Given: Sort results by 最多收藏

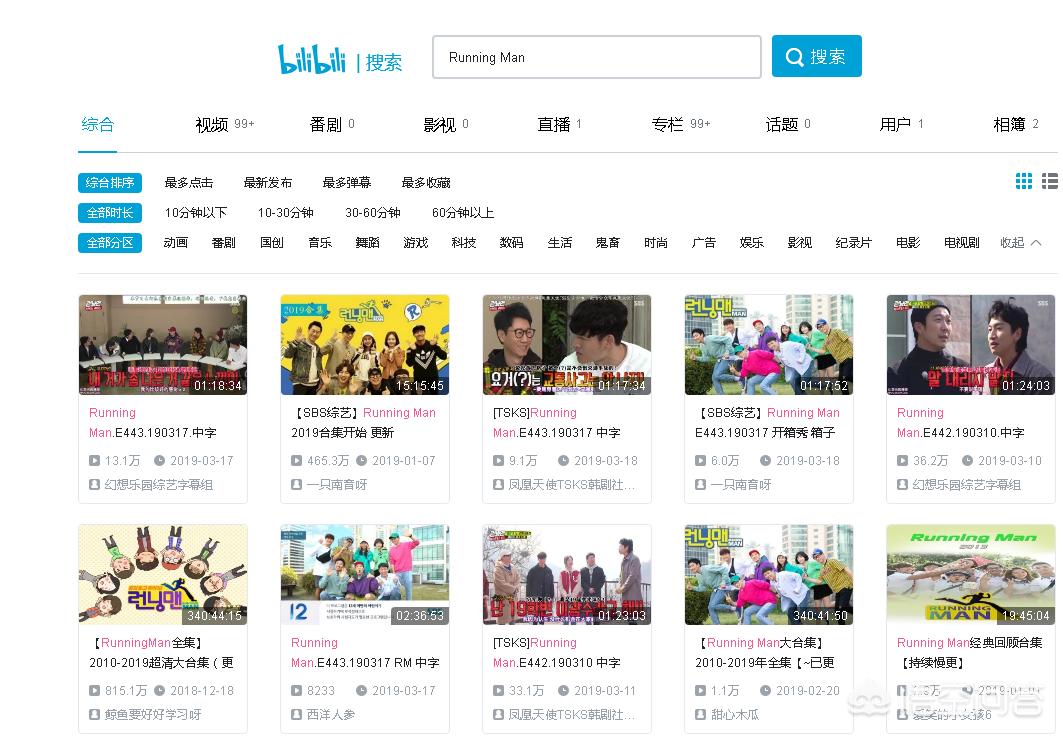Looking at the screenshot, I should (x=426, y=182).
